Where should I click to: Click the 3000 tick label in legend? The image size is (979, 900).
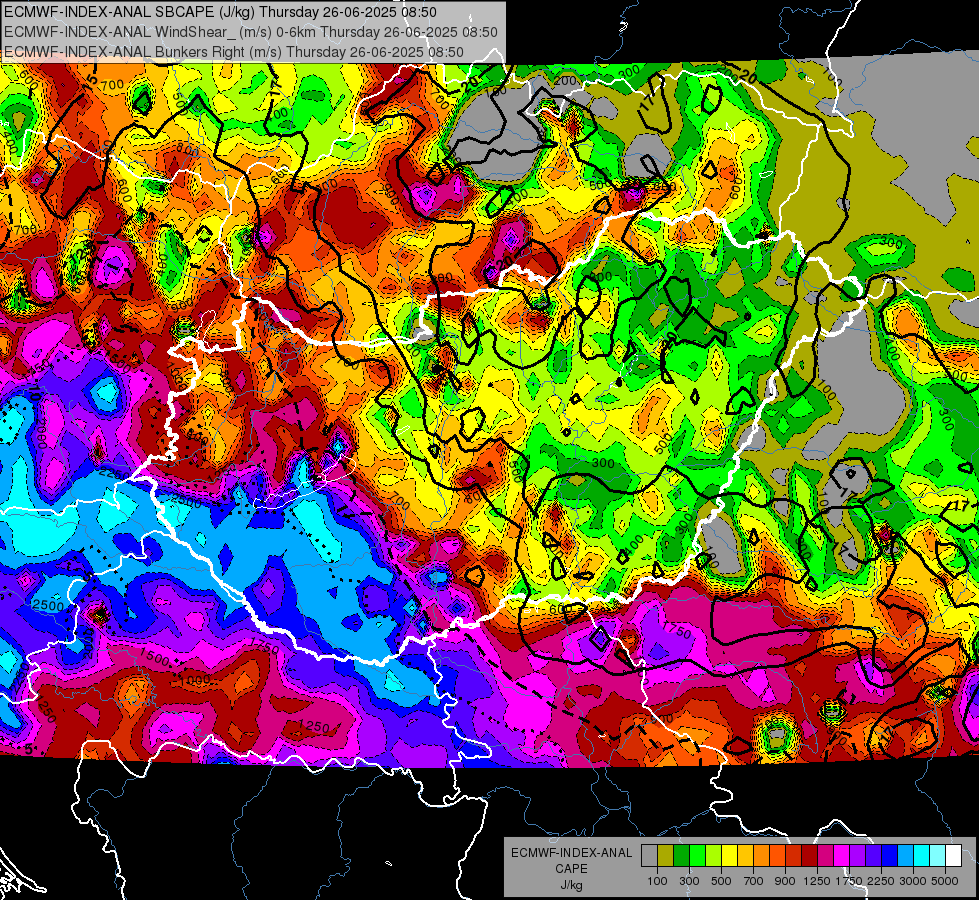tap(913, 881)
